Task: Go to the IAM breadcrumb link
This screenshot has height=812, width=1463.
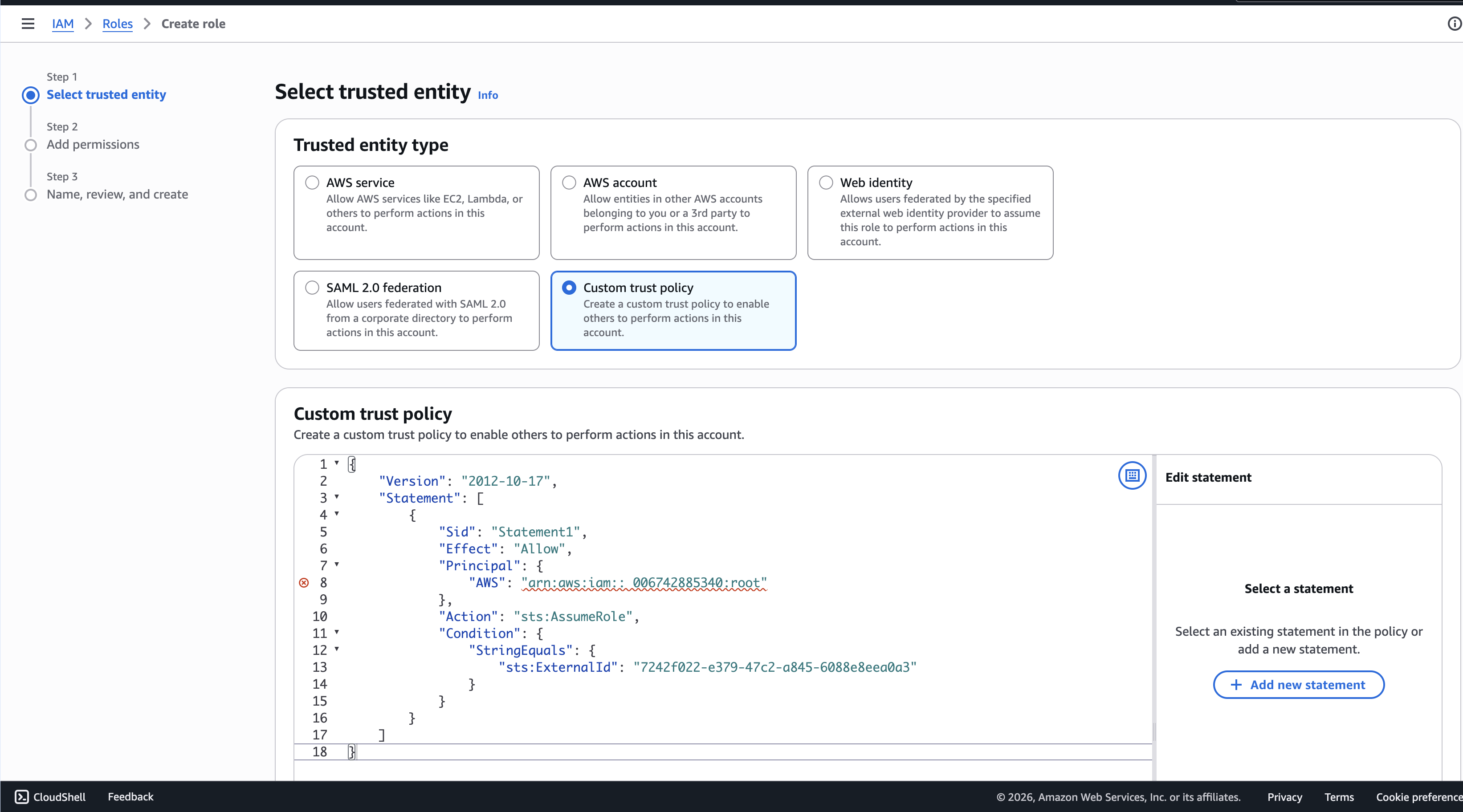Action: [62, 24]
